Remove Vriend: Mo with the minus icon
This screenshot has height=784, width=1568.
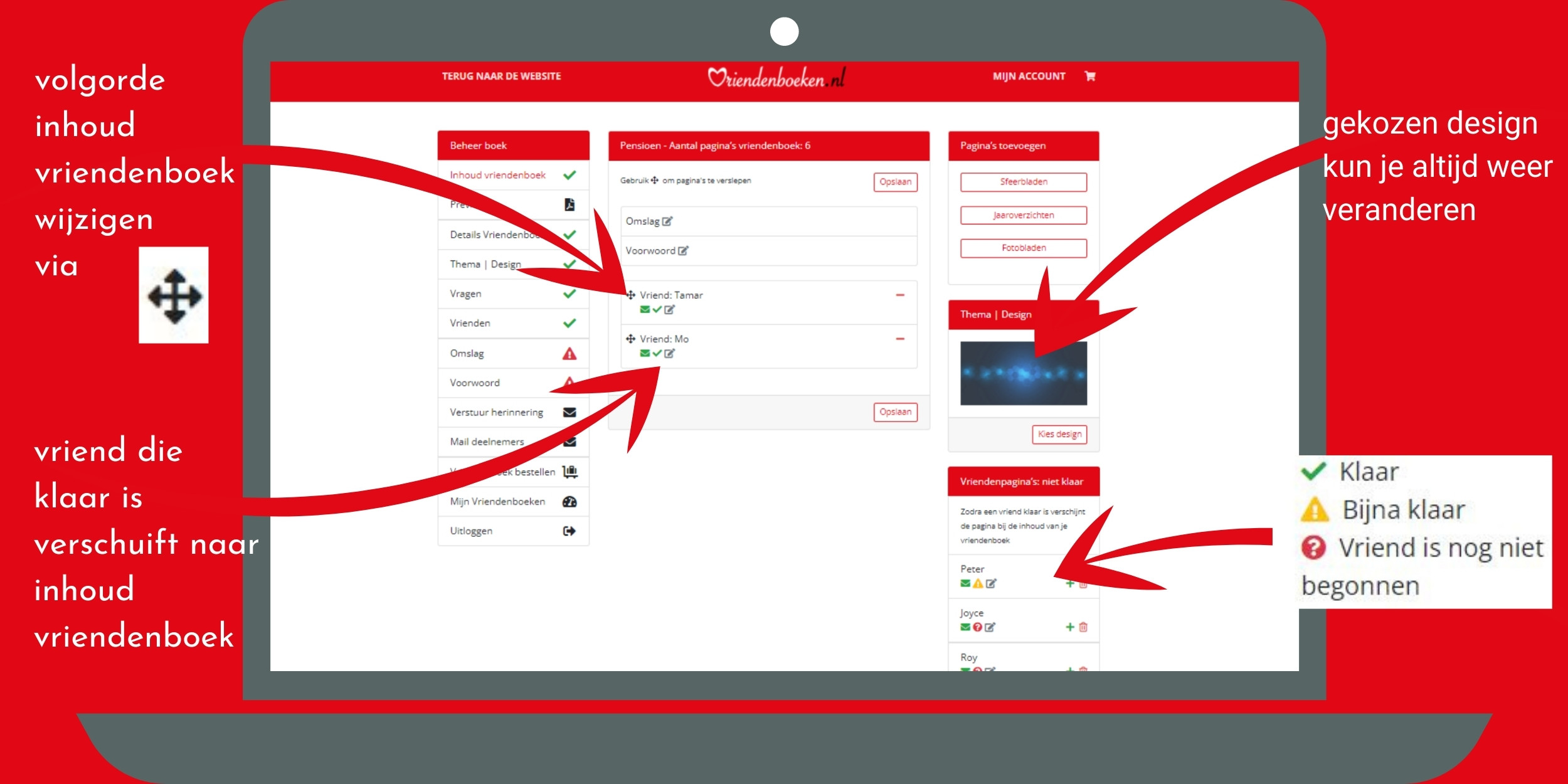(900, 339)
